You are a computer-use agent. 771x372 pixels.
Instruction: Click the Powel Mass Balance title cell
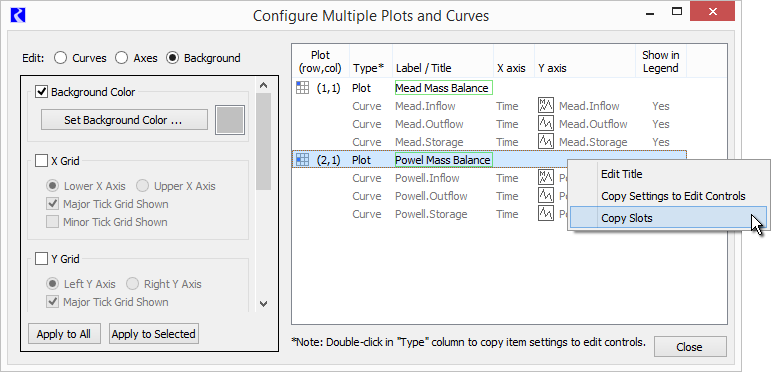coord(444,160)
